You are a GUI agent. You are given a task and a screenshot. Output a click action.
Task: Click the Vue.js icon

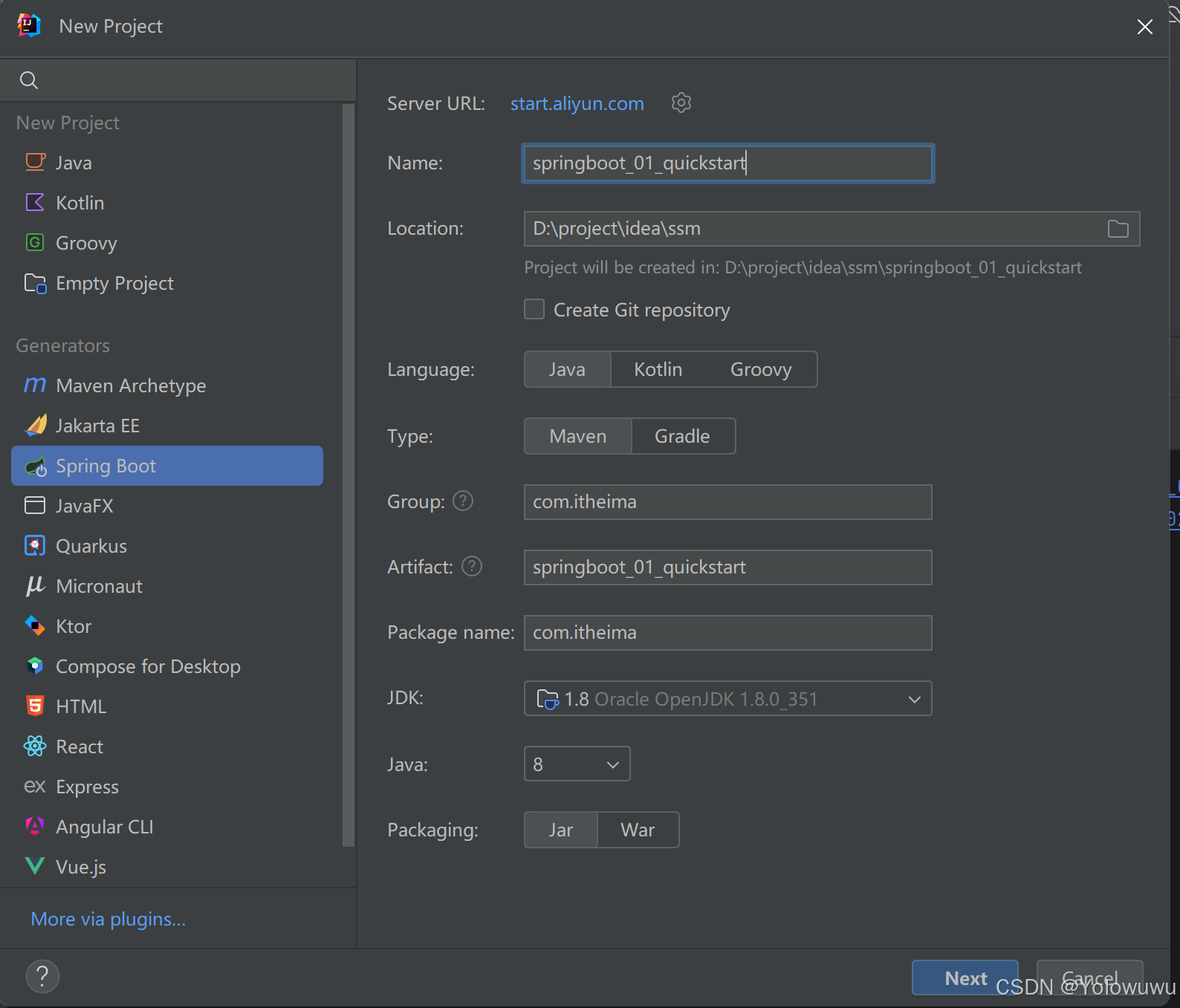coord(35,866)
